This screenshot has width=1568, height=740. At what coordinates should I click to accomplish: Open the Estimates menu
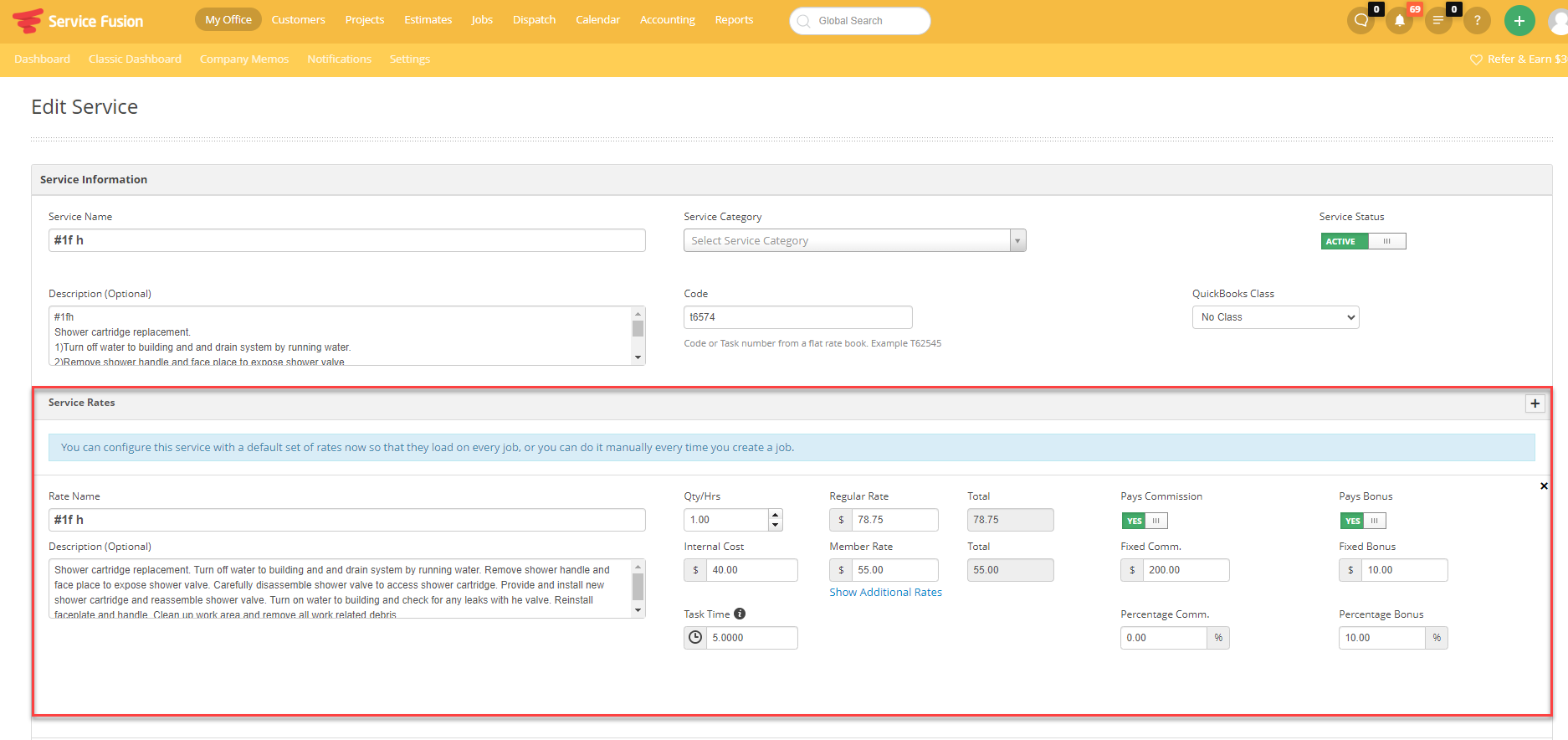[x=428, y=20]
